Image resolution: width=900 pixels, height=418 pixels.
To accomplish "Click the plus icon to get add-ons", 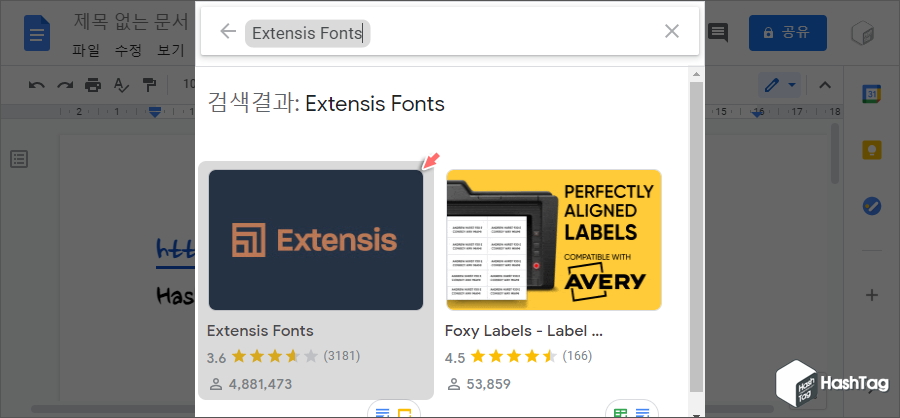I will click(x=871, y=296).
